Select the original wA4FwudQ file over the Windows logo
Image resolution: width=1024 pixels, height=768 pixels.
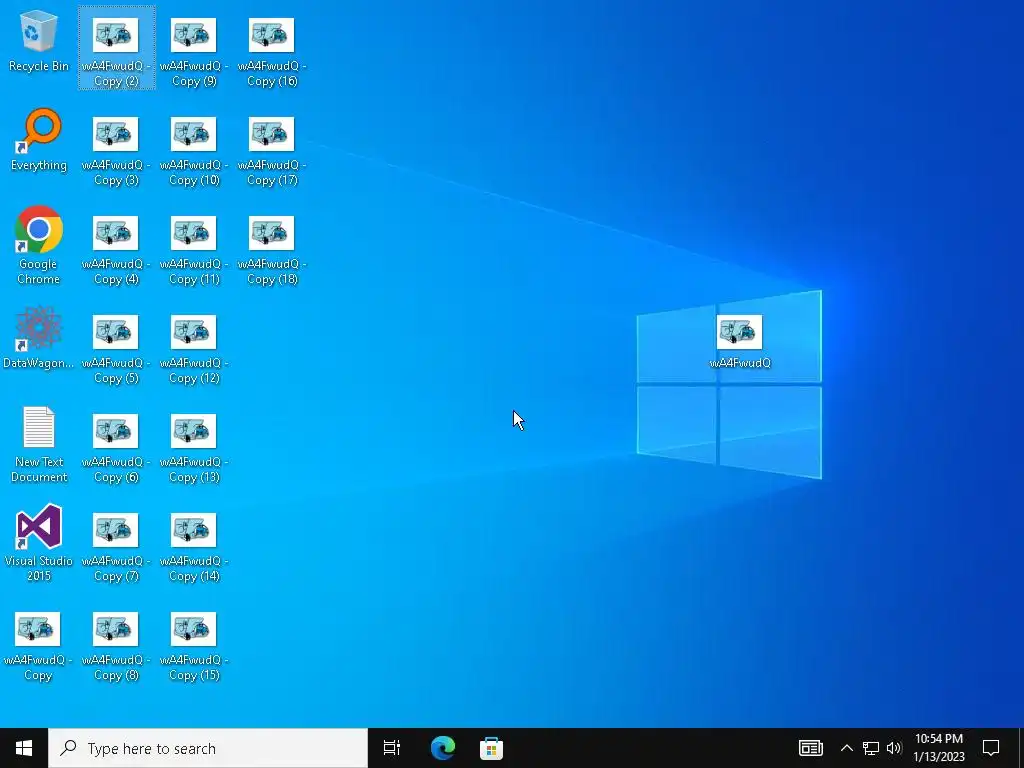tap(740, 342)
